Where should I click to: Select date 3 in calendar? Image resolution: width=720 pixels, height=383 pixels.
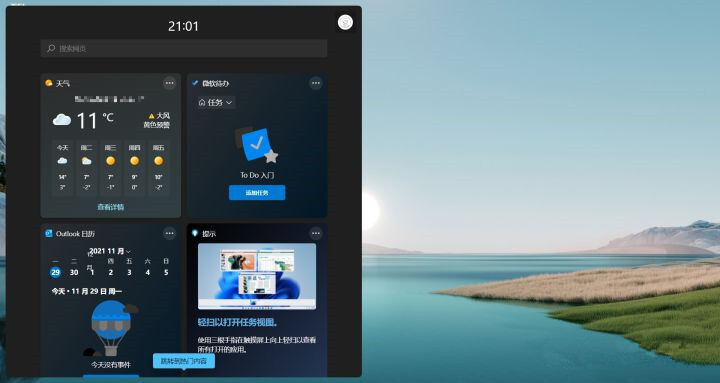pyautogui.click(x=129, y=272)
